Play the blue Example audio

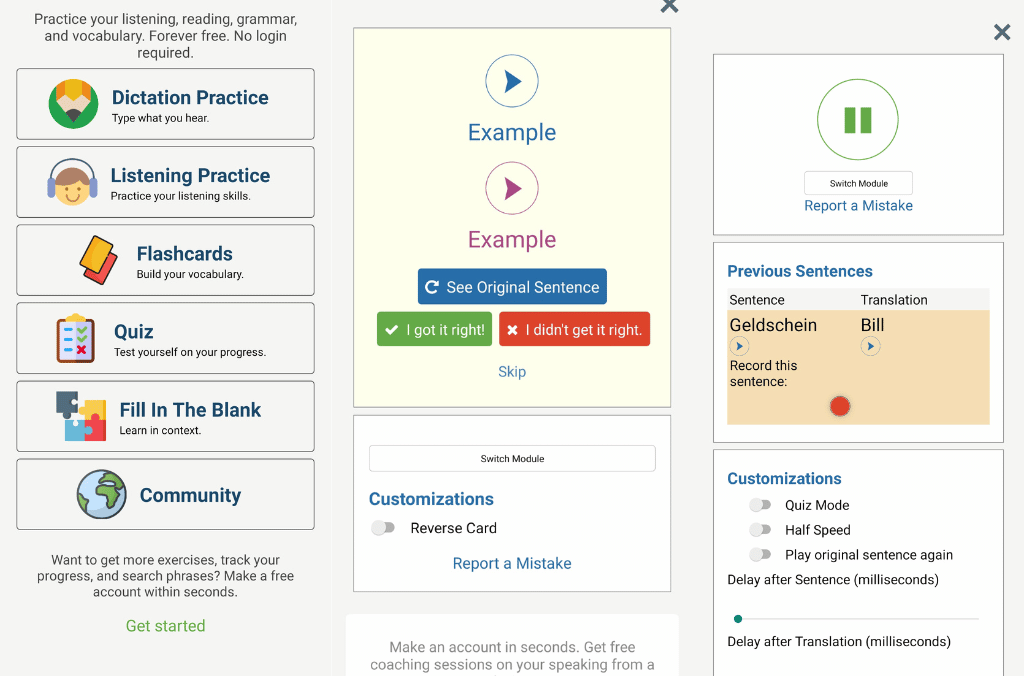pyautogui.click(x=512, y=82)
